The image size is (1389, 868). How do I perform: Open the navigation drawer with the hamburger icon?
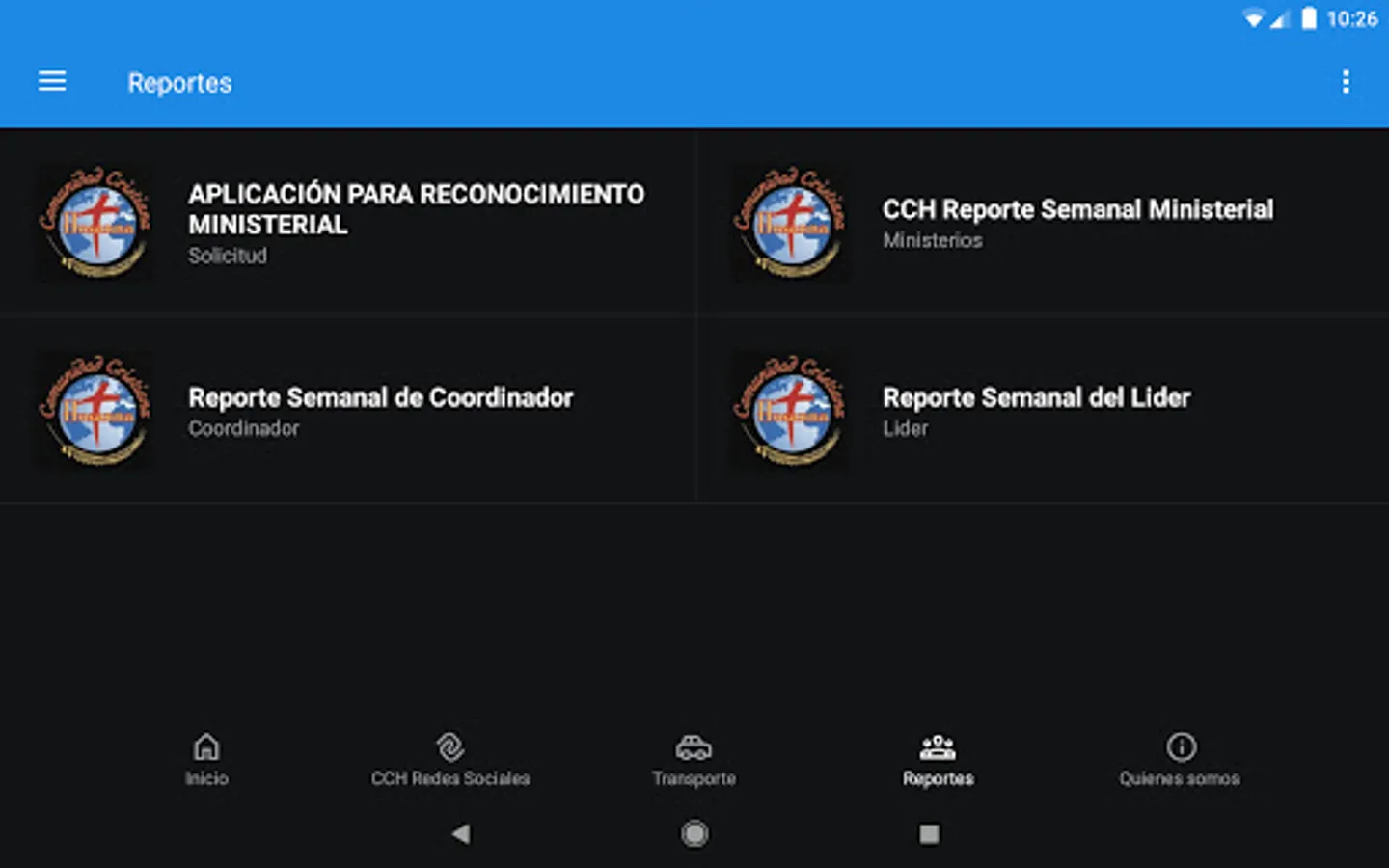51,81
